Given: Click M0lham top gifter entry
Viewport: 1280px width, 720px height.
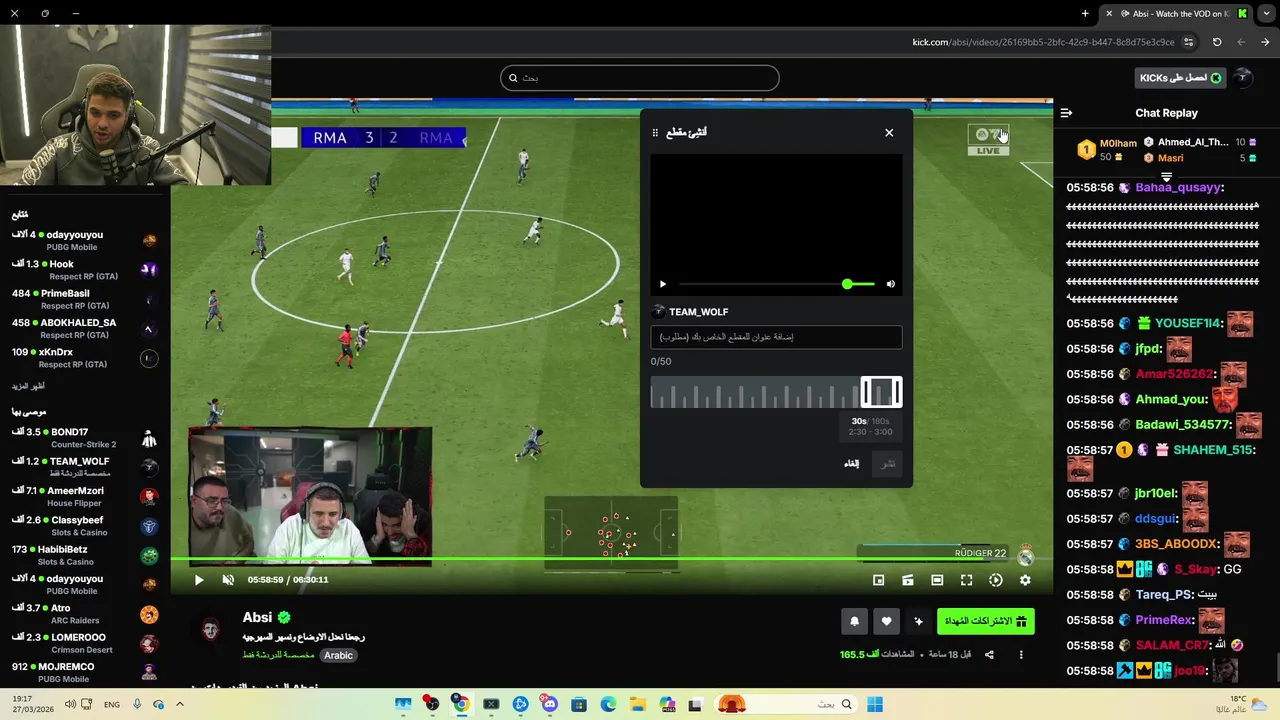Looking at the screenshot, I should (1108, 150).
